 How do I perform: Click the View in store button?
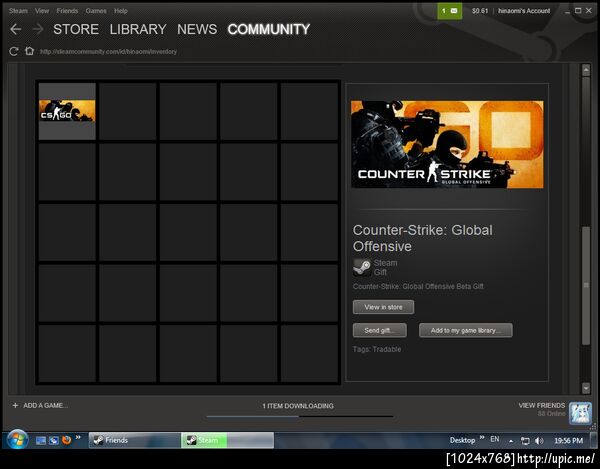[x=383, y=307]
